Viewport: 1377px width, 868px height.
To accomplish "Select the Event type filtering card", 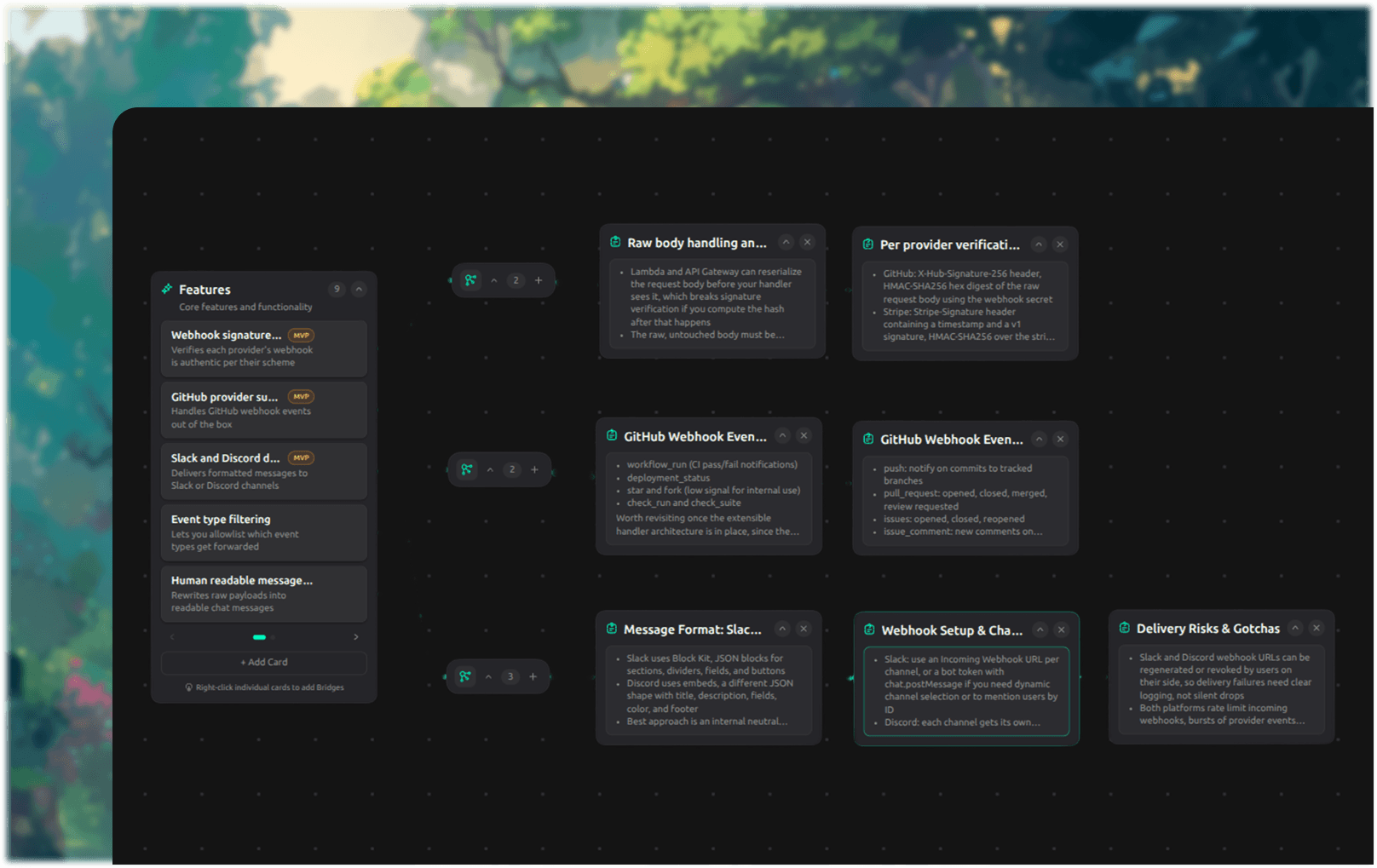I will pyautogui.click(x=264, y=532).
